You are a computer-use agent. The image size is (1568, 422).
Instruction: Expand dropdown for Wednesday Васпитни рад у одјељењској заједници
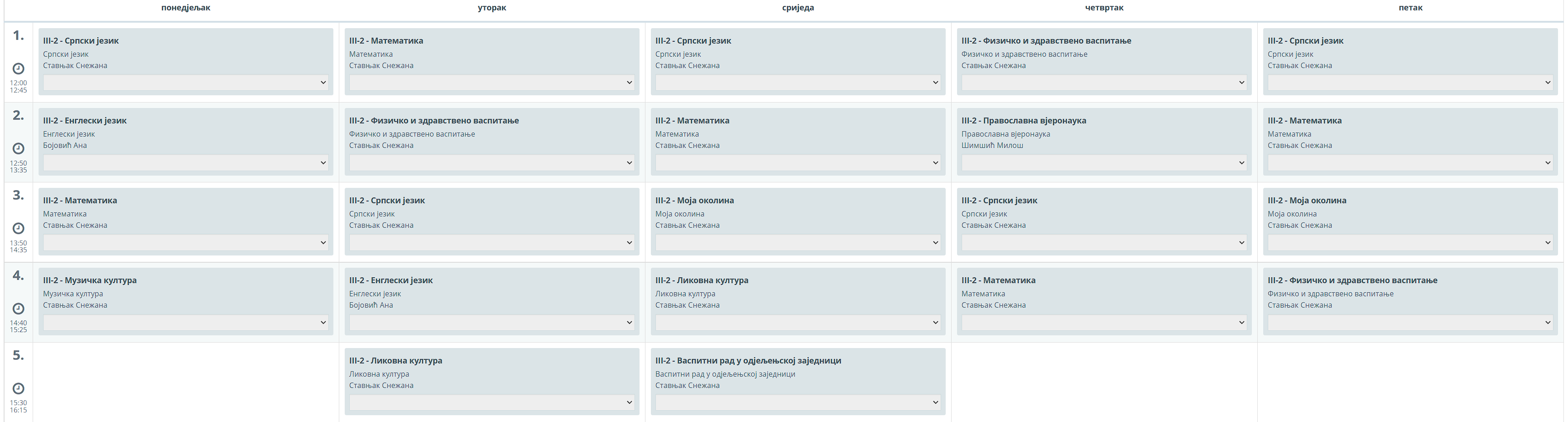(797, 402)
